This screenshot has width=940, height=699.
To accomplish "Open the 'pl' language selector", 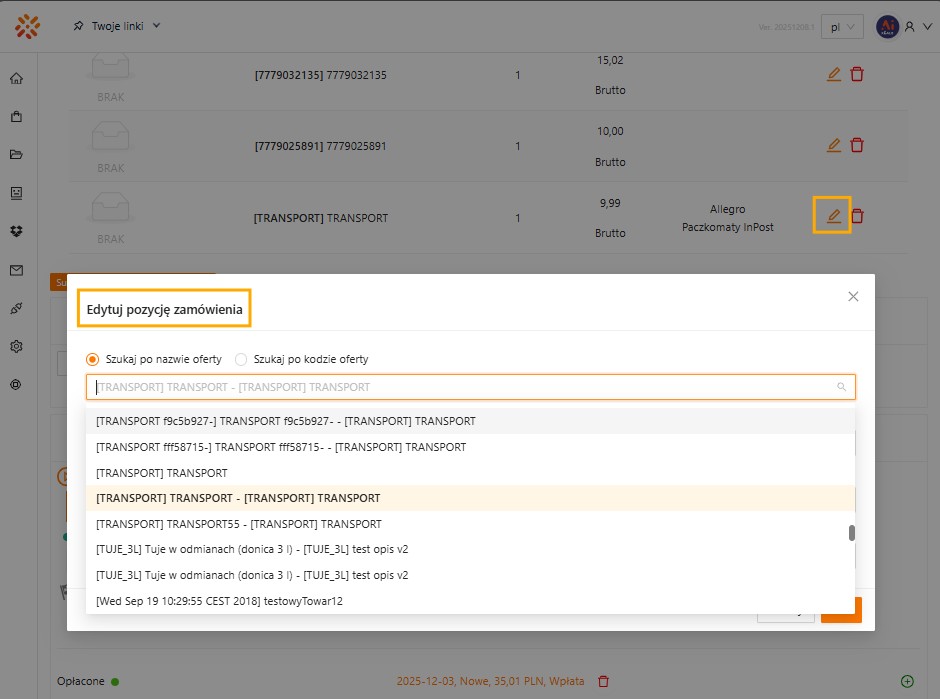I will pyautogui.click(x=841, y=28).
